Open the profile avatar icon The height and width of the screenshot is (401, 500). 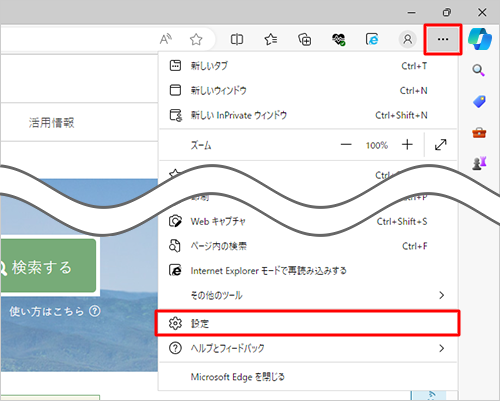coord(407,39)
